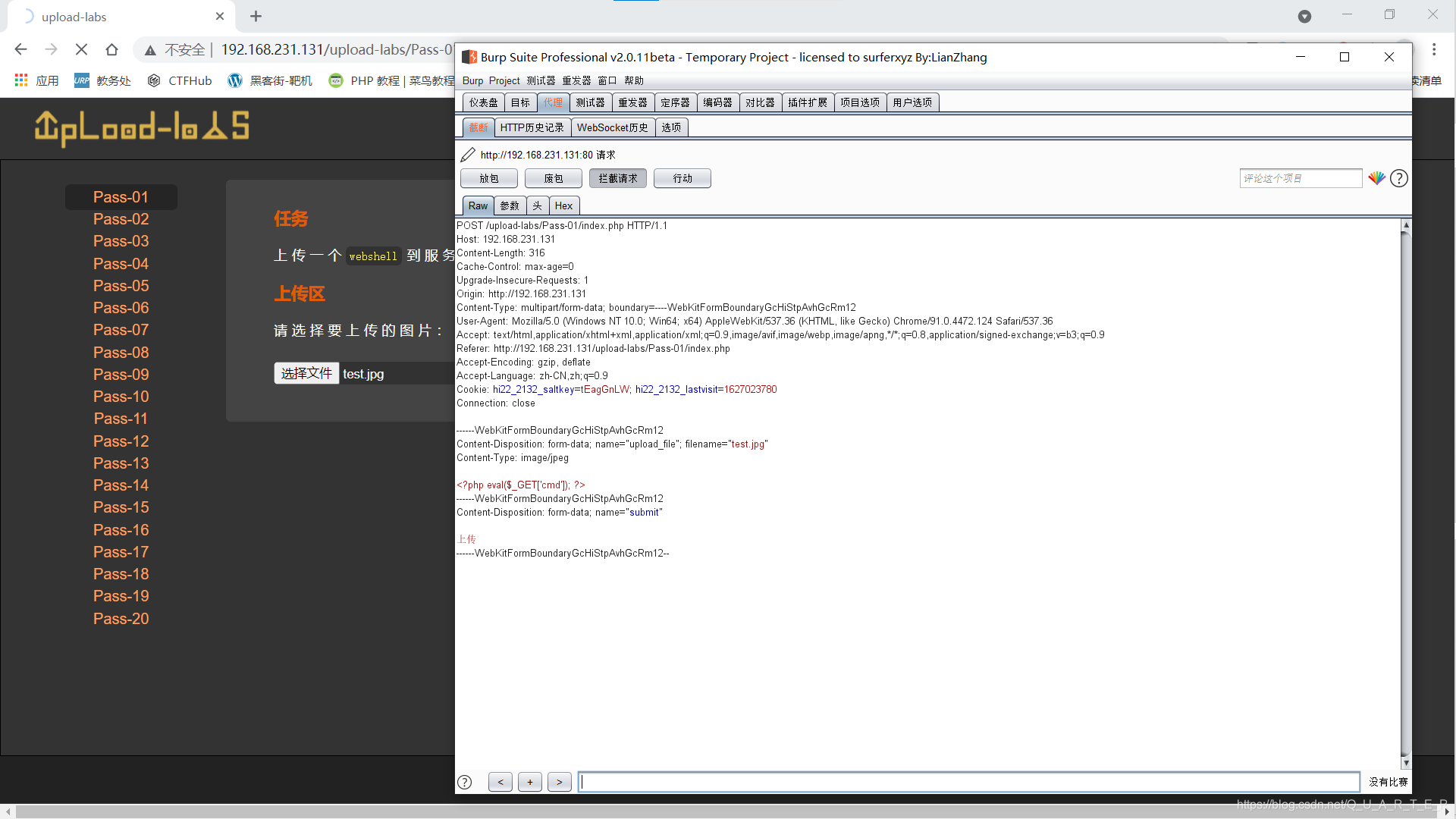1456x819 pixels.
Task: Select the 参数 params view tab
Action: click(510, 206)
